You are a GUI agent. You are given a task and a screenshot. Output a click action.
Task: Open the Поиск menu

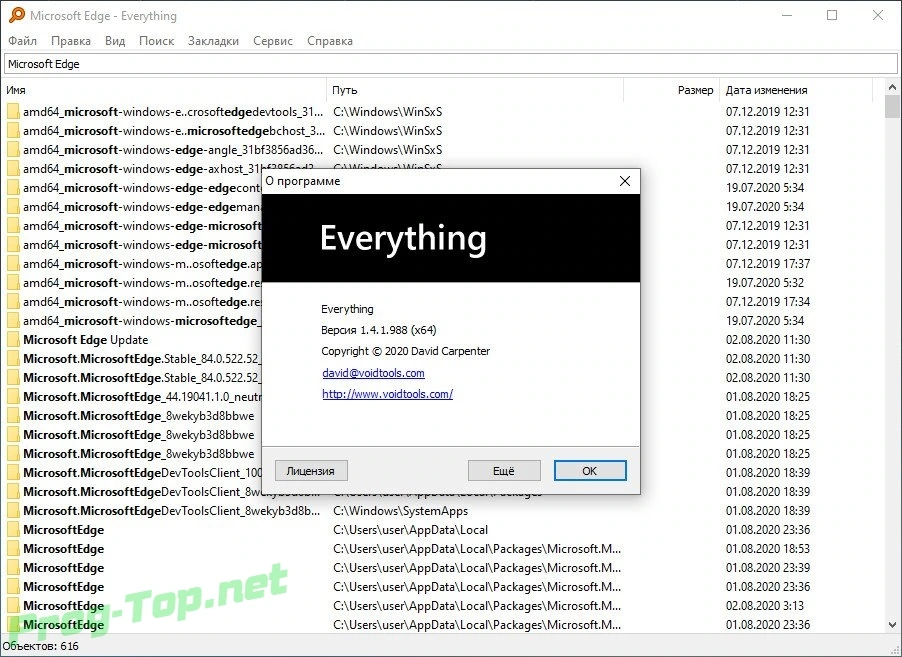[156, 41]
